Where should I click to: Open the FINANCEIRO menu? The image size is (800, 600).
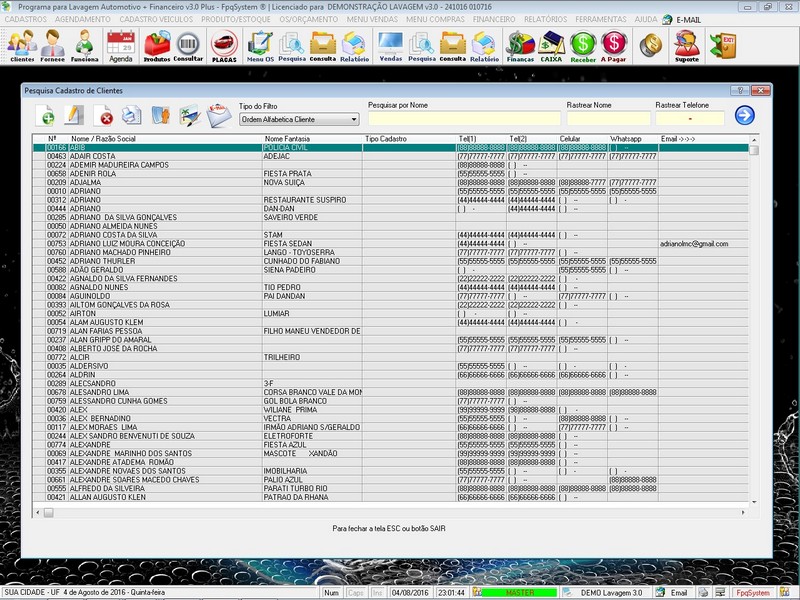point(494,19)
